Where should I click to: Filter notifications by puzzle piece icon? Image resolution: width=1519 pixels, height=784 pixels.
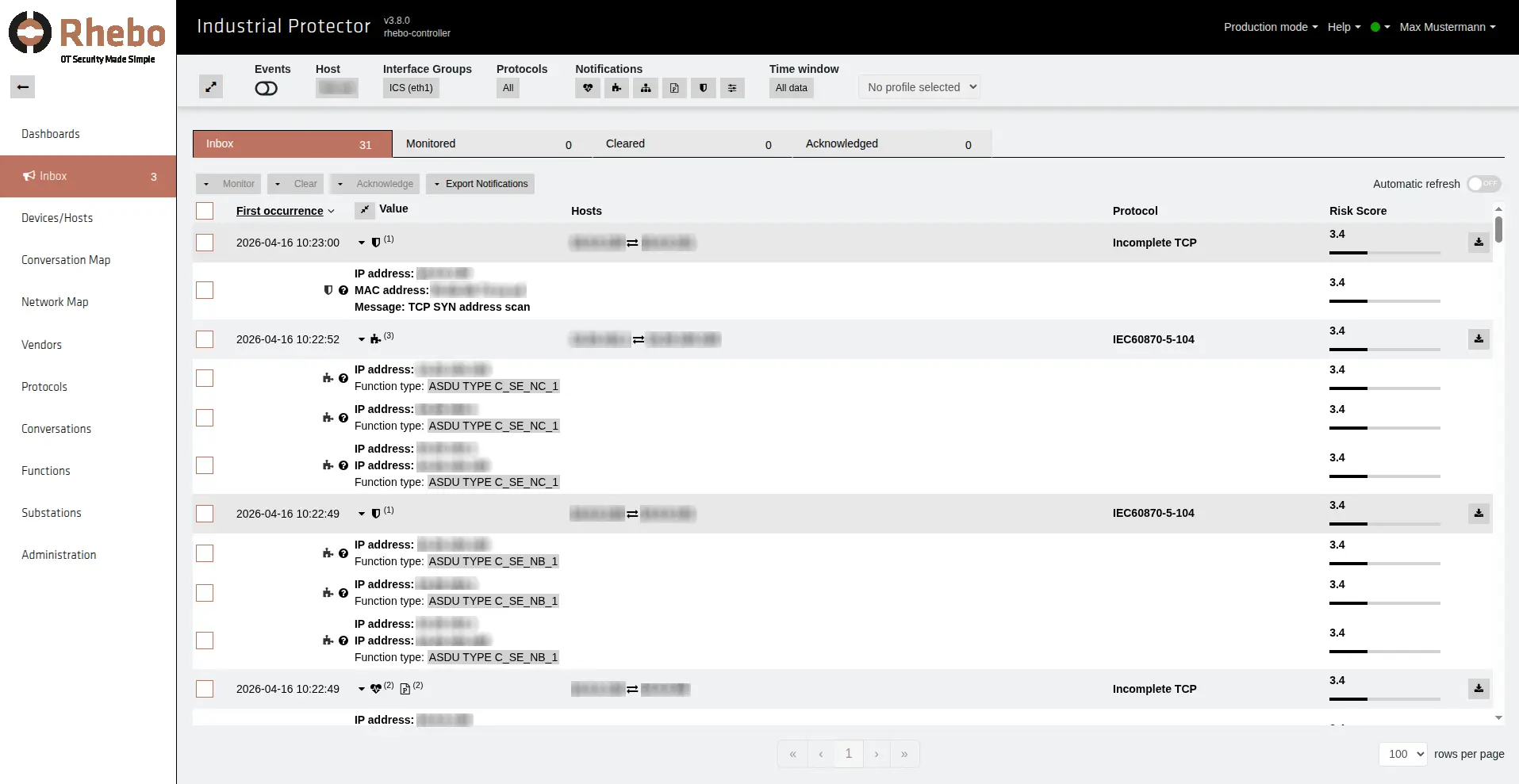click(x=616, y=88)
